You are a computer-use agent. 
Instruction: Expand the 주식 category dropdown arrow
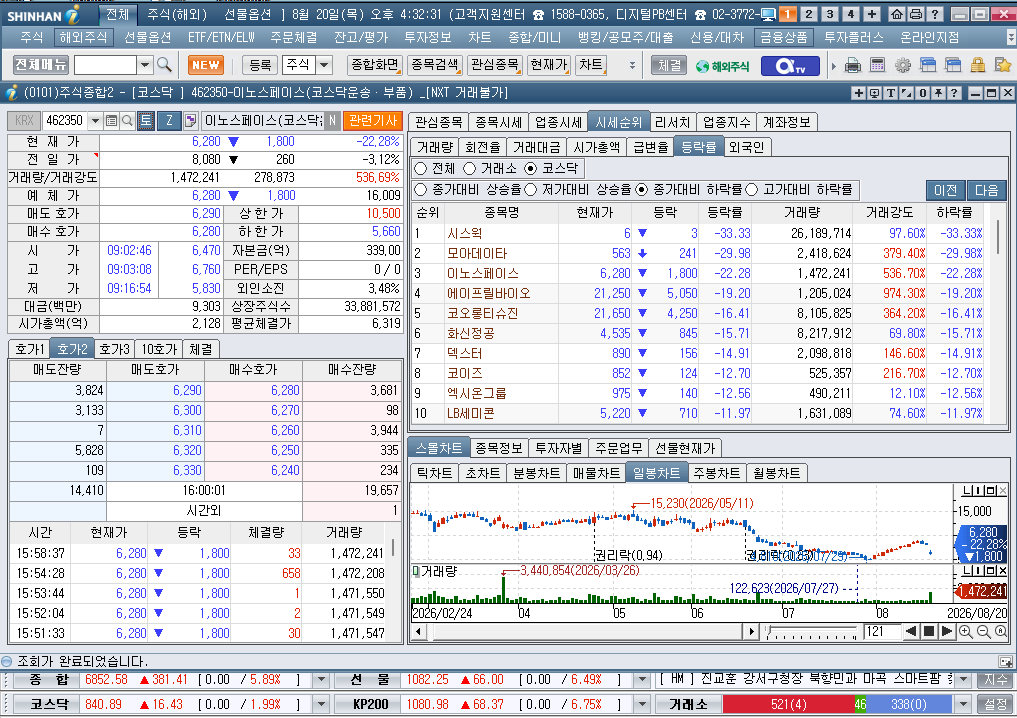(x=324, y=65)
